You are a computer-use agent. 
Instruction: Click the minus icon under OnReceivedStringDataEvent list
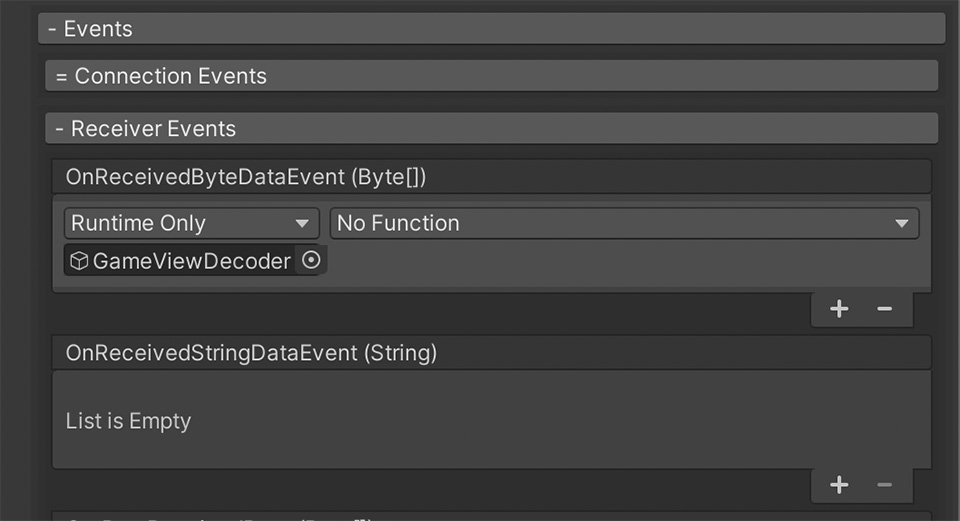coord(884,485)
